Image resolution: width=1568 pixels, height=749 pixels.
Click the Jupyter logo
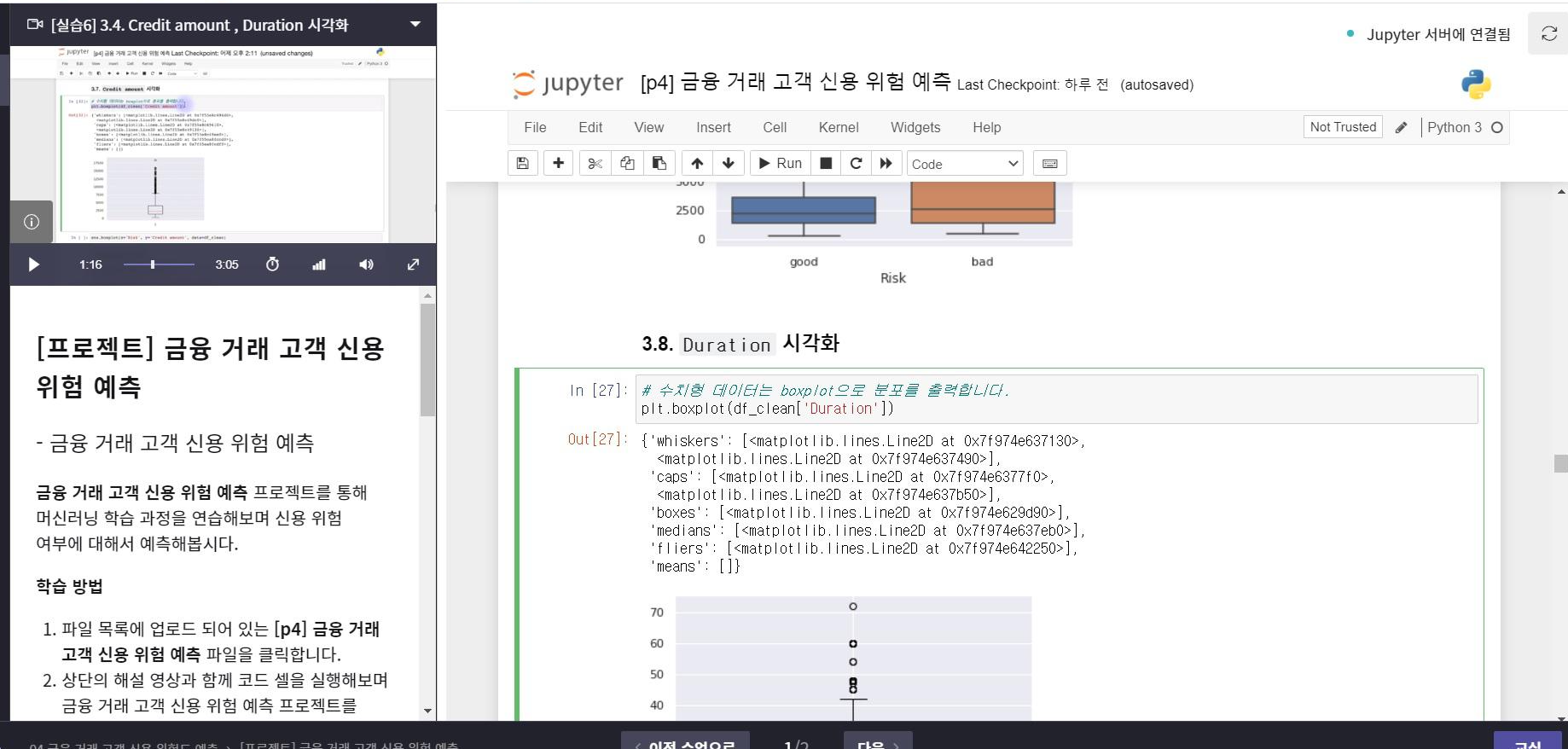[x=568, y=84]
